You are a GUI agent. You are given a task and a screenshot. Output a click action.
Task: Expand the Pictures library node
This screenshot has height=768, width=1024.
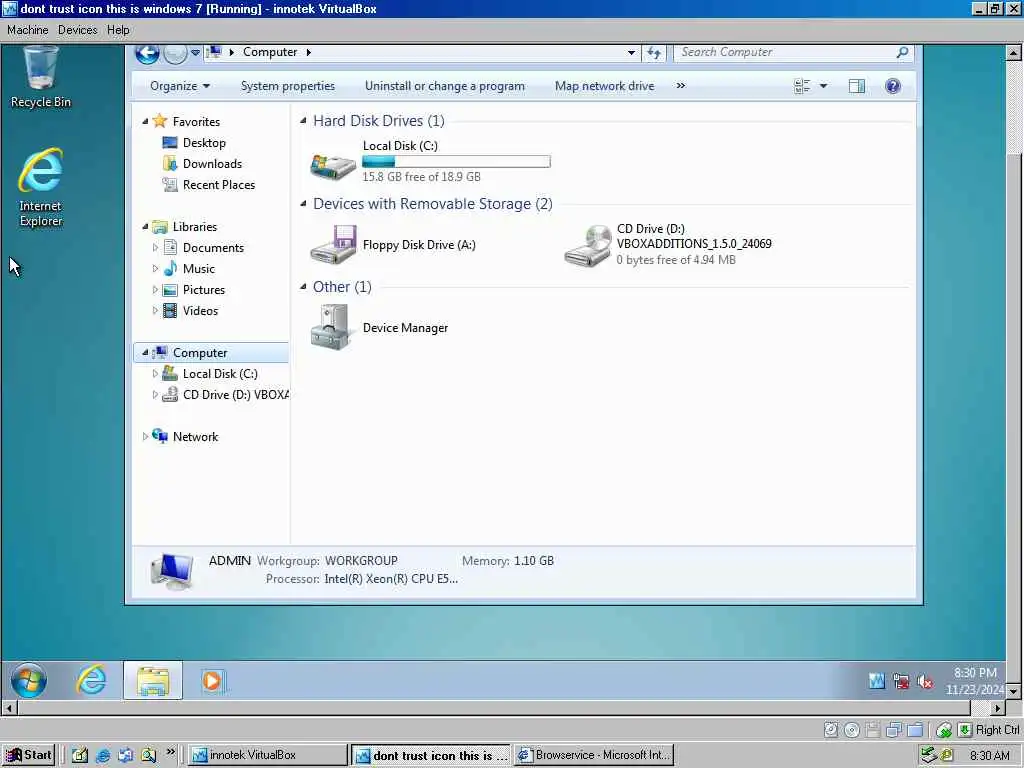click(x=155, y=289)
